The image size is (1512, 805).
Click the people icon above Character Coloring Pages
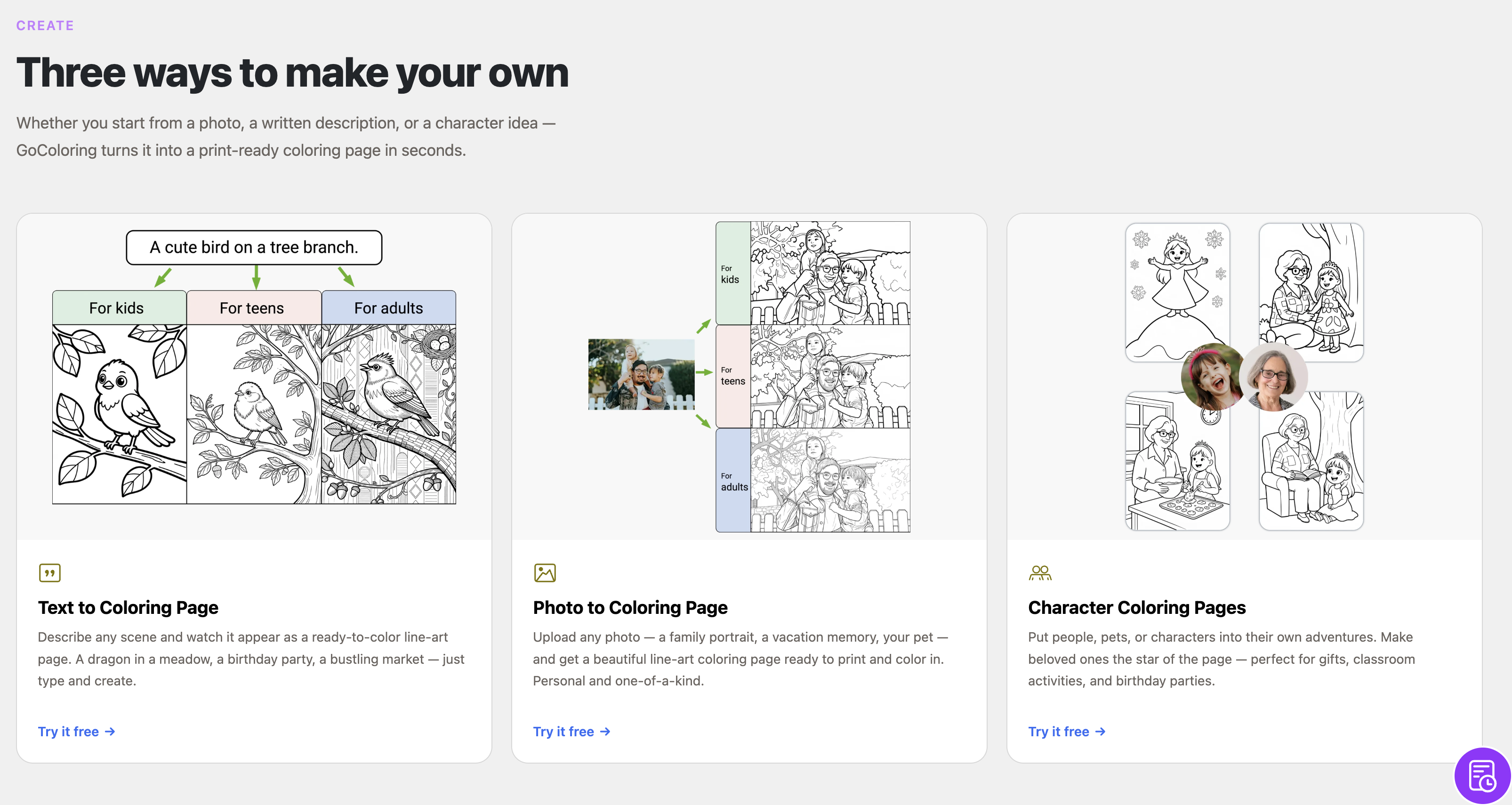pos(1040,572)
